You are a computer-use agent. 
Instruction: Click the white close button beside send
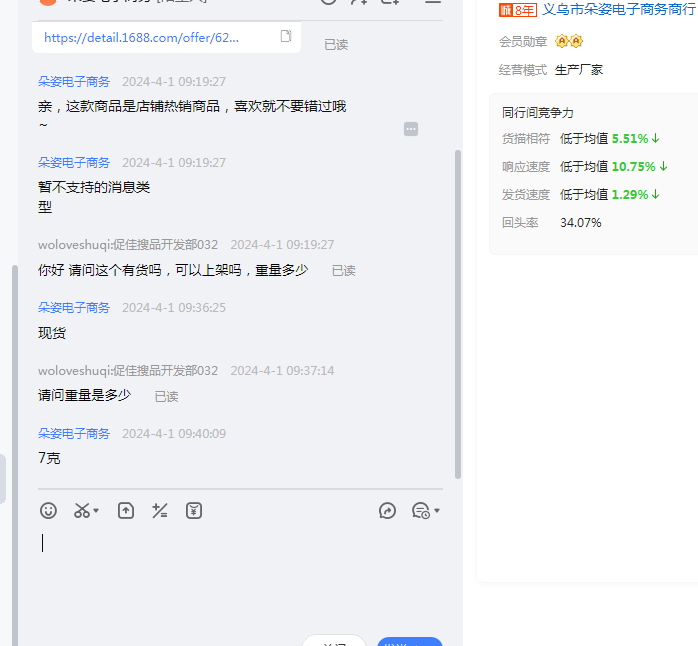click(334, 641)
